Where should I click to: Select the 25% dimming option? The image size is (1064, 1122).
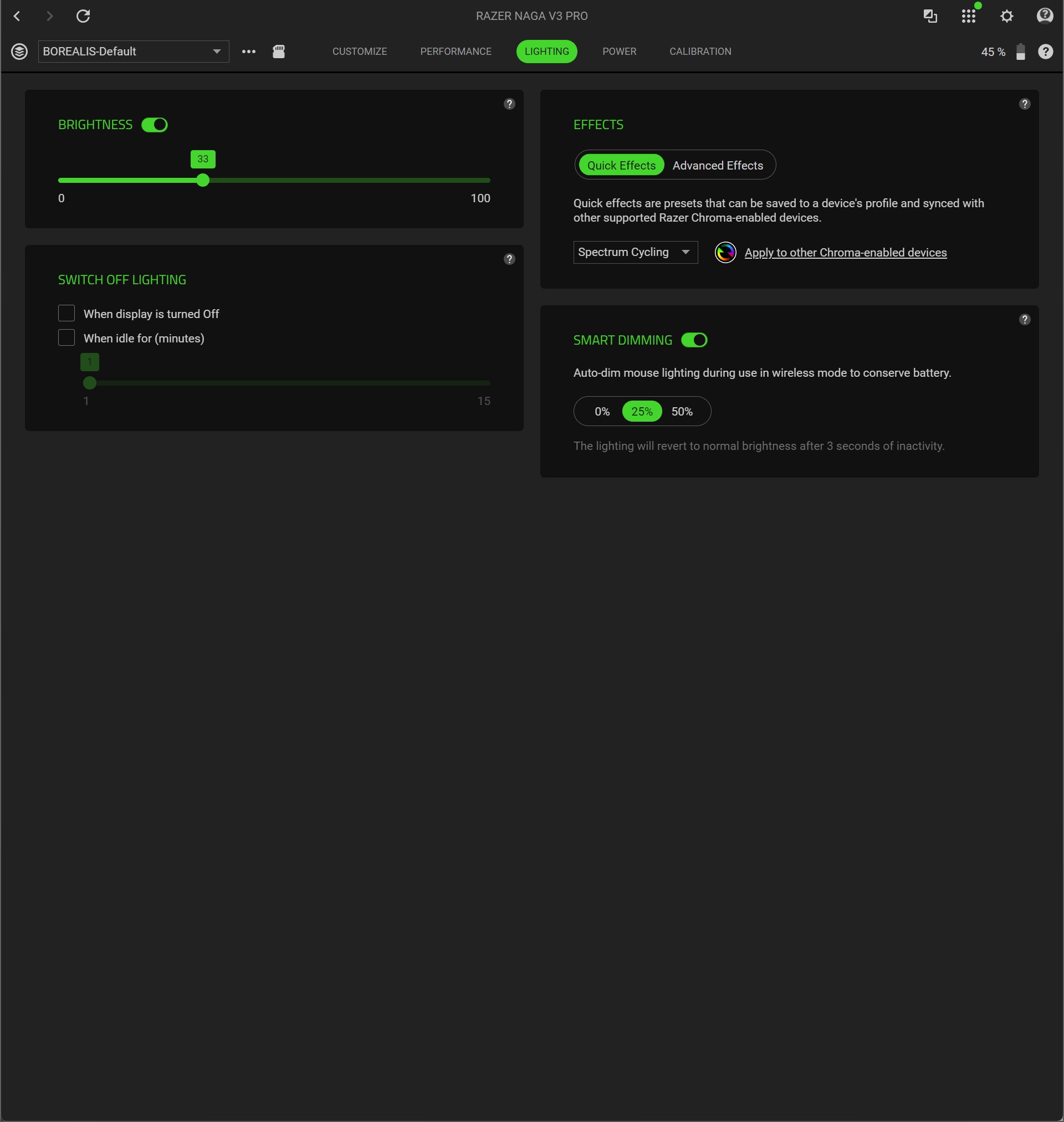(x=642, y=412)
